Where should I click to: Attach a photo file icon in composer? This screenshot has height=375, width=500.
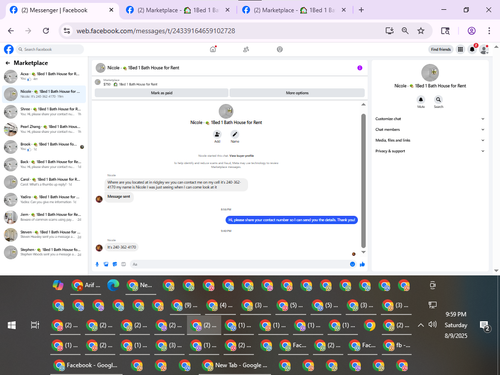click(x=106, y=264)
